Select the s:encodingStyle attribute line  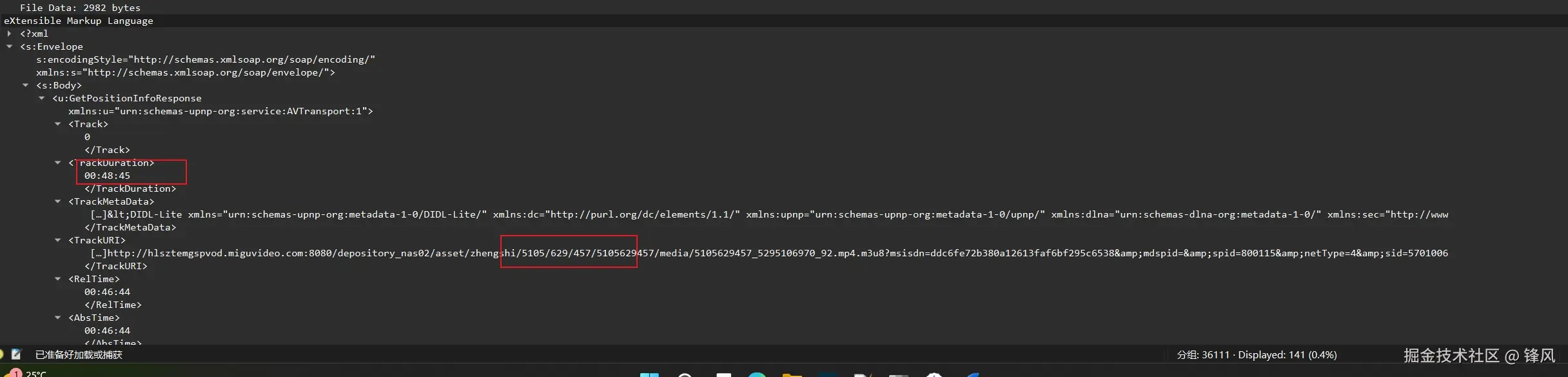click(206, 59)
